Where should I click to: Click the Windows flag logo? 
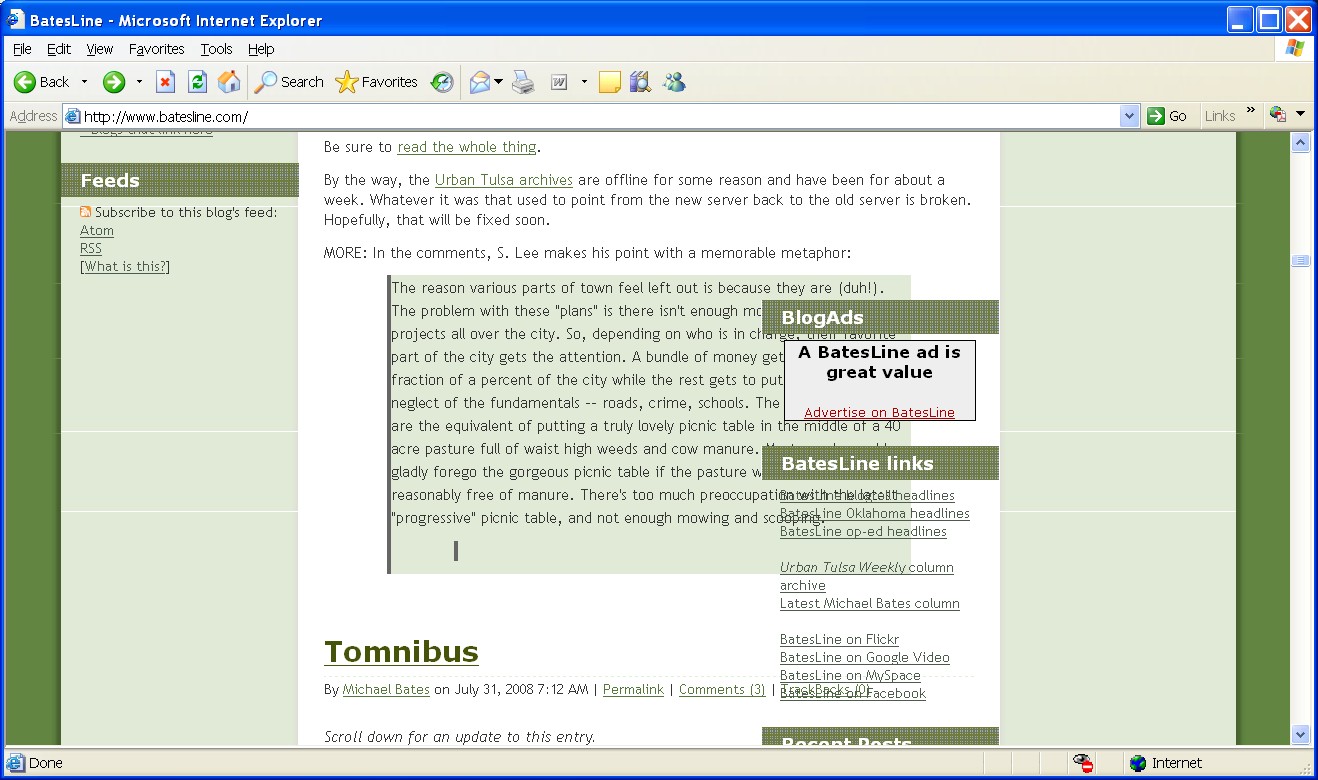pyautogui.click(x=1295, y=48)
